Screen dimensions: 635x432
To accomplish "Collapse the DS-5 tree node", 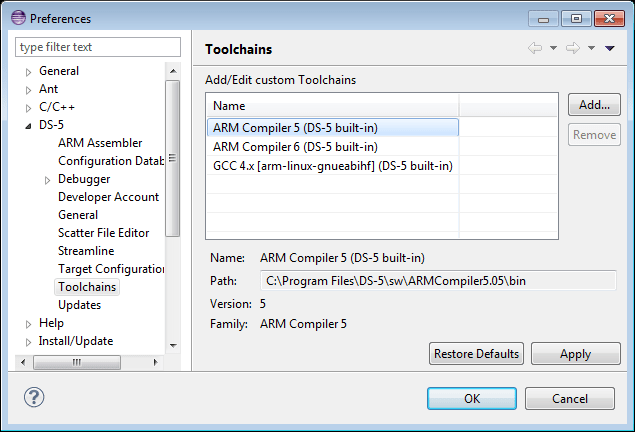I will (x=28, y=126).
